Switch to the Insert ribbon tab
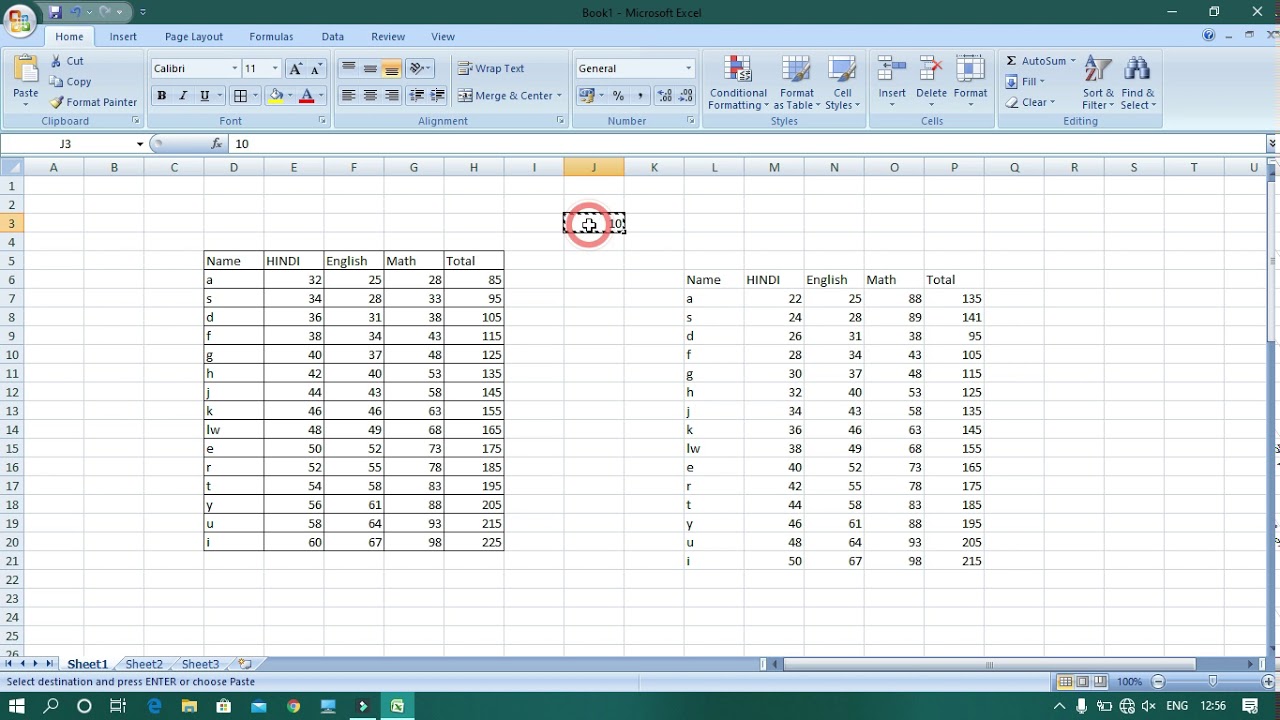Image resolution: width=1280 pixels, height=720 pixels. click(123, 37)
